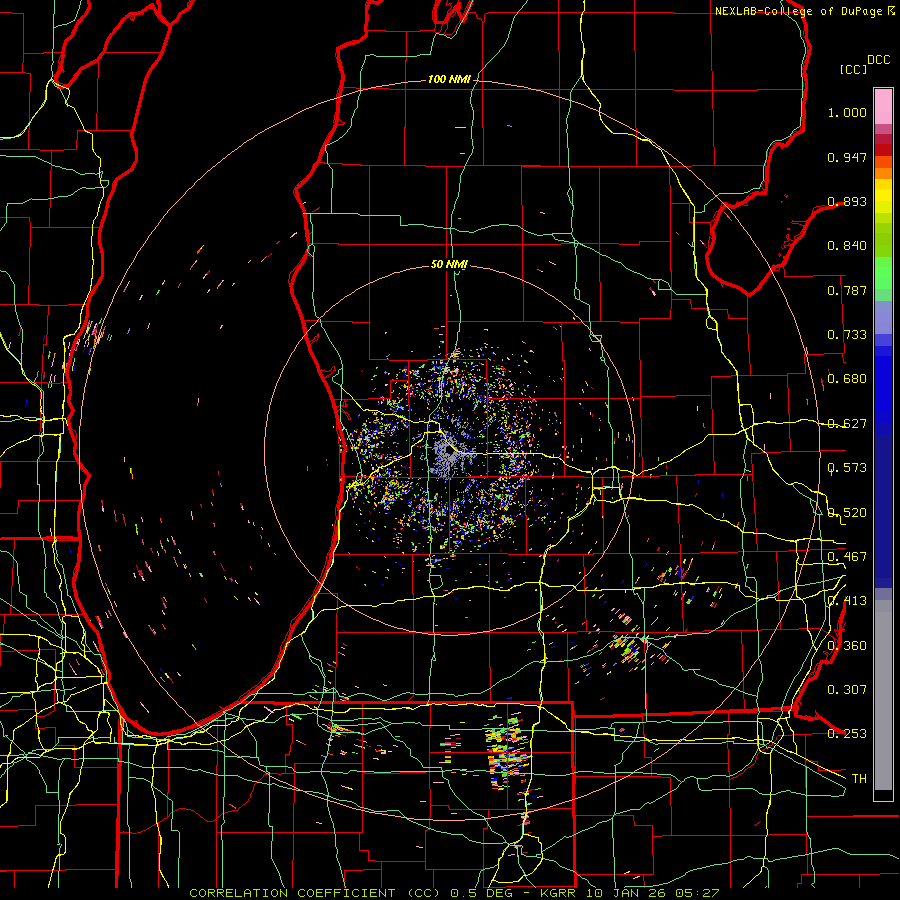Click the DCC label above color scale
Image resolution: width=900 pixels, height=900 pixels.
(x=879, y=60)
